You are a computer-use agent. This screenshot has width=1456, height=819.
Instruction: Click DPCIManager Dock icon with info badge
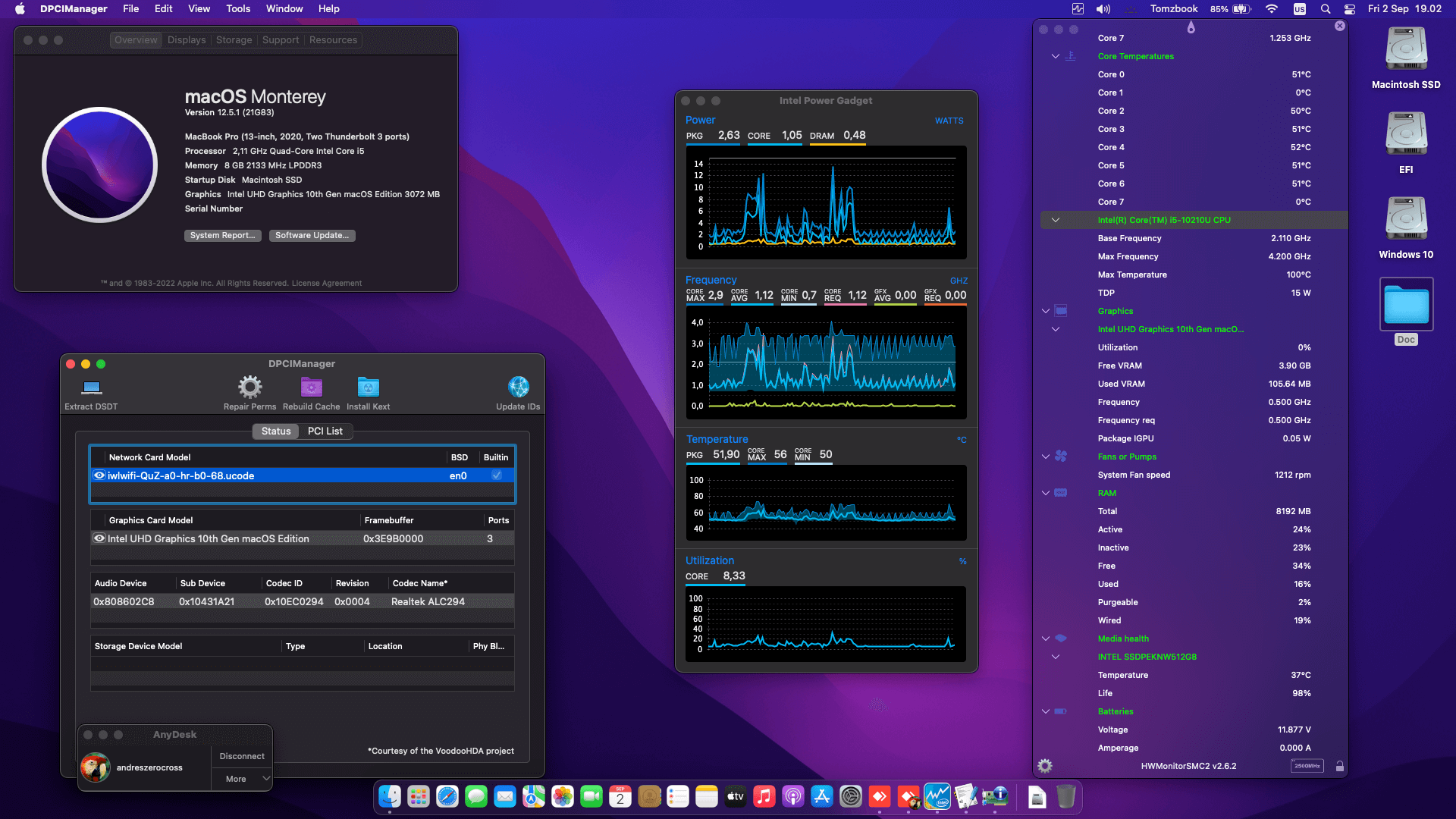[995, 796]
